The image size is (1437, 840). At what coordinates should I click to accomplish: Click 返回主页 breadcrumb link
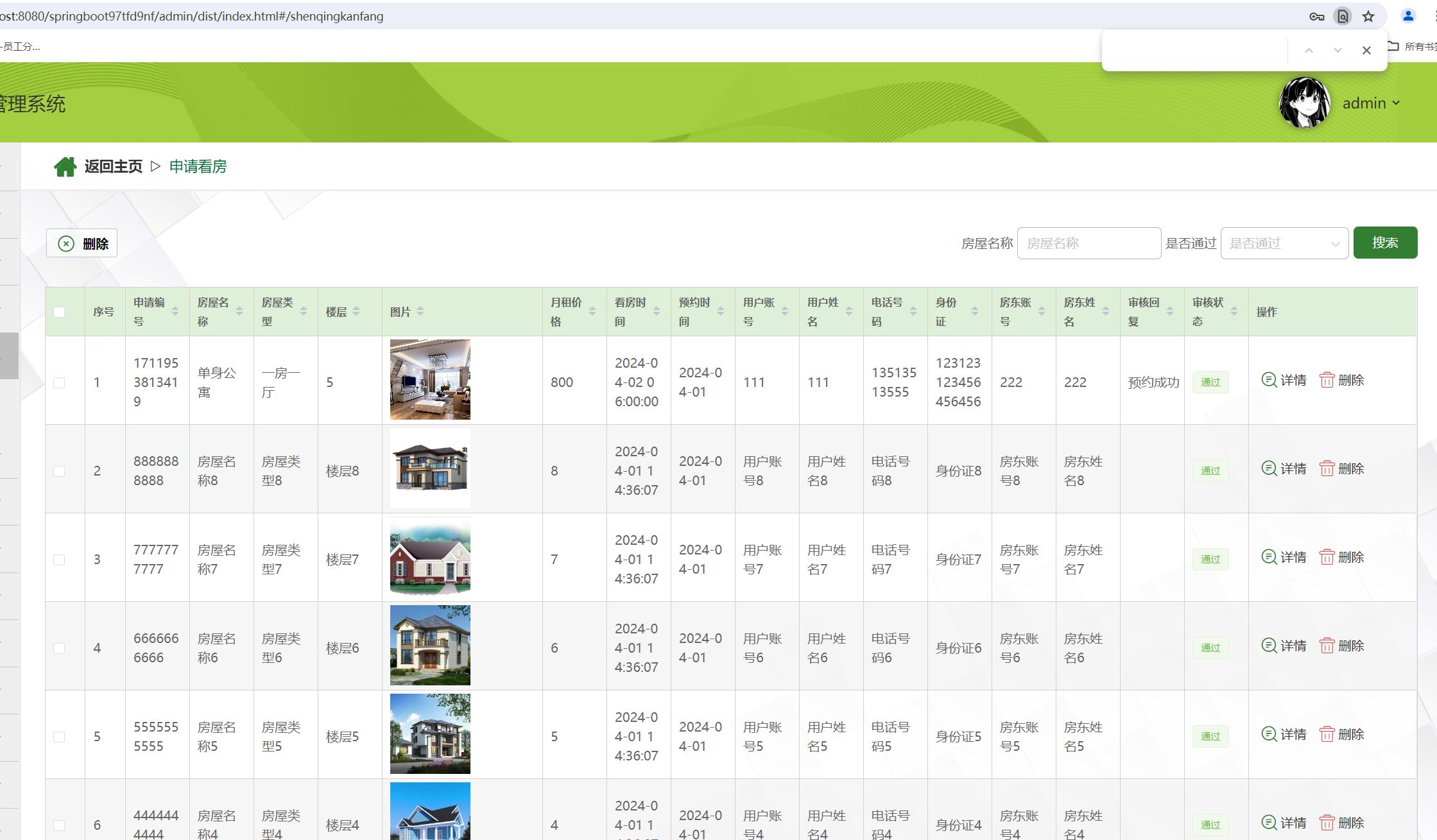[113, 167]
